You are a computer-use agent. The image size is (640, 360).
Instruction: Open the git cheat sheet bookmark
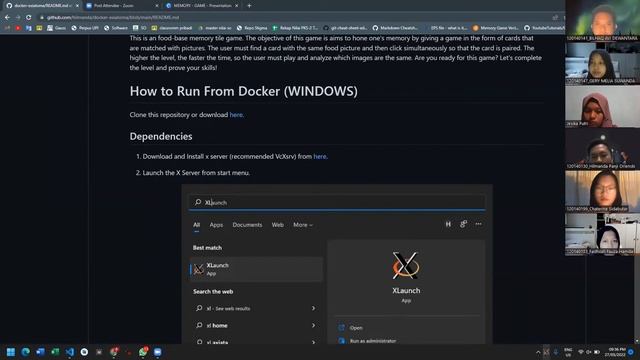[x=345, y=28]
